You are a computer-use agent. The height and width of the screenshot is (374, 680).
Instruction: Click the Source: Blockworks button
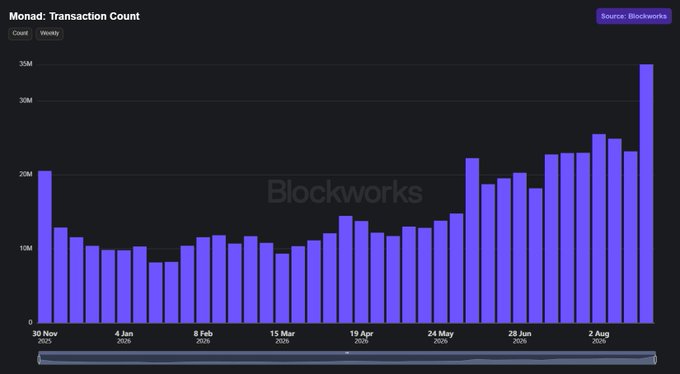(x=634, y=16)
